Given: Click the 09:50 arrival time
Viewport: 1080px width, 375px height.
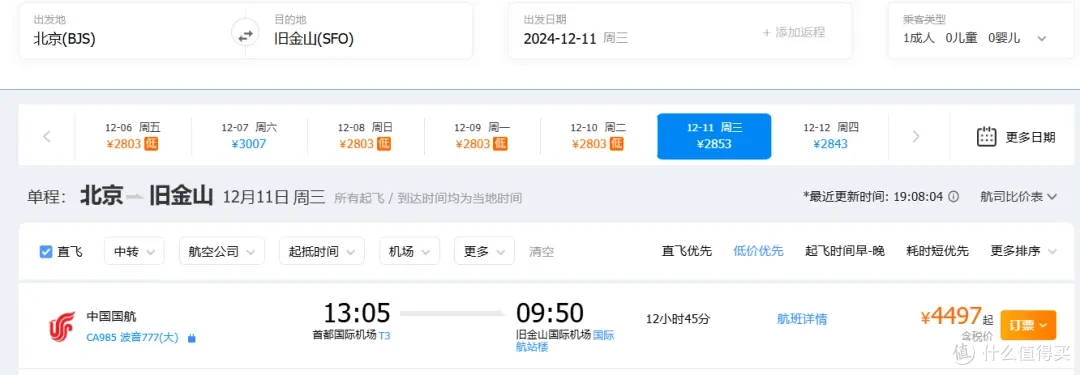Looking at the screenshot, I should [x=550, y=313].
